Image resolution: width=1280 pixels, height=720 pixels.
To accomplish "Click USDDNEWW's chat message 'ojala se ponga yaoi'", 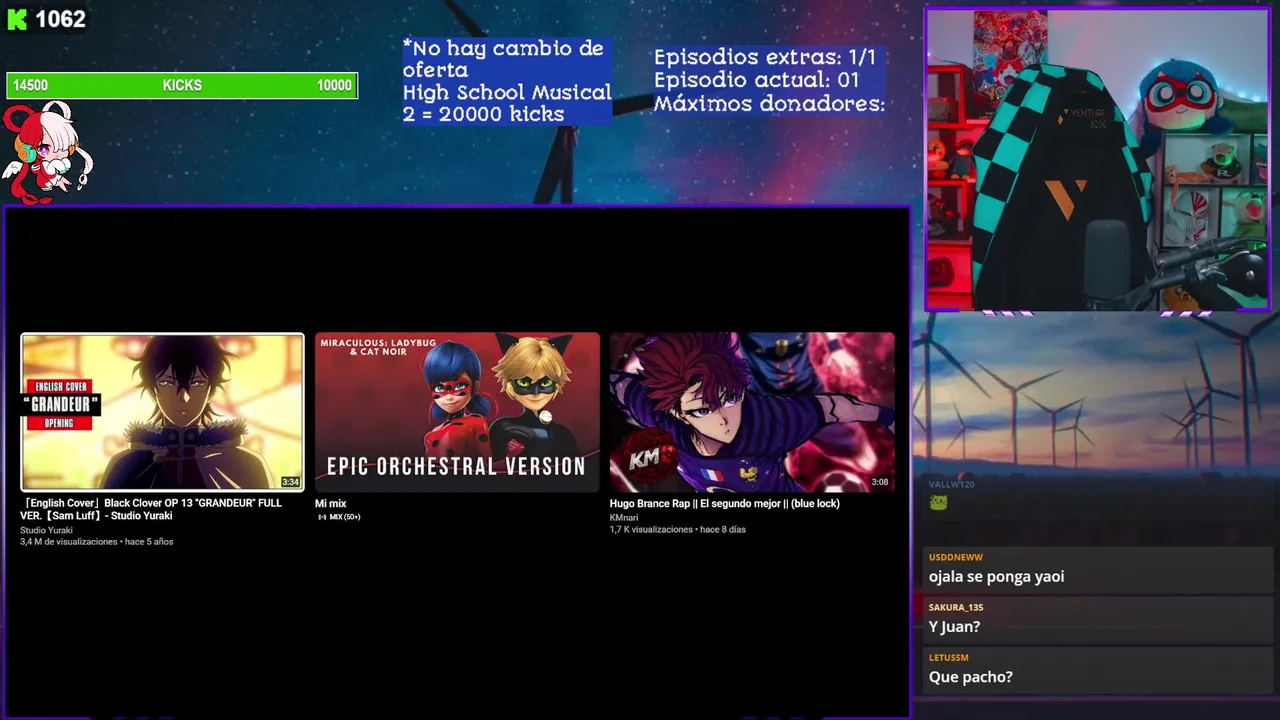I will [x=996, y=577].
